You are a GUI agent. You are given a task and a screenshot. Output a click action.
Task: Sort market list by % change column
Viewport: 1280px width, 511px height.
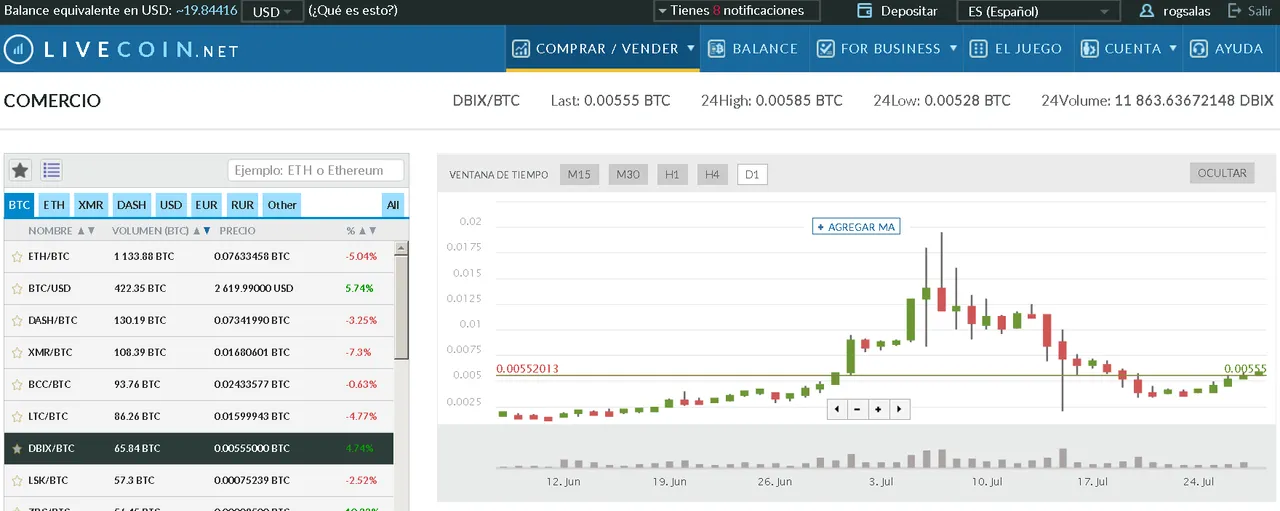coord(361,231)
